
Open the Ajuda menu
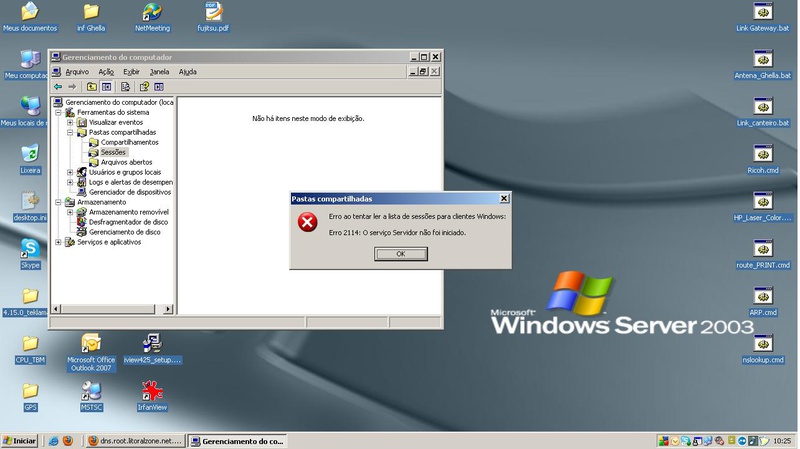(x=187, y=72)
